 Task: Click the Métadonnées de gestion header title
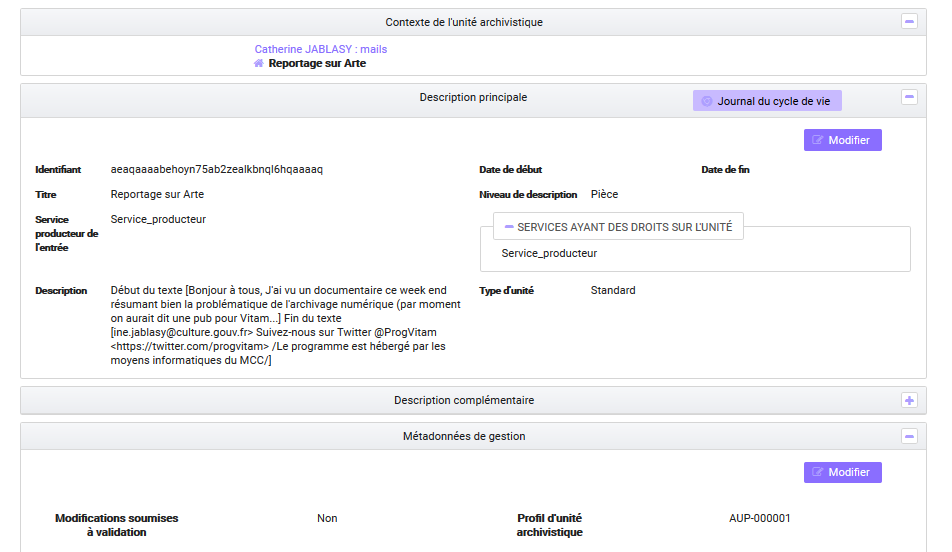(464, 436)
